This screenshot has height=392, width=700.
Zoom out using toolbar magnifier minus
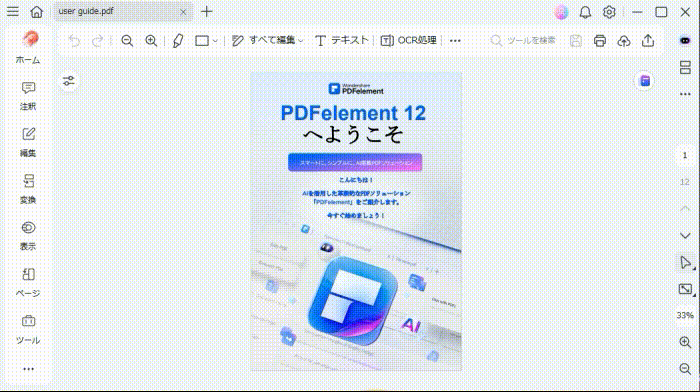point(127,41)
